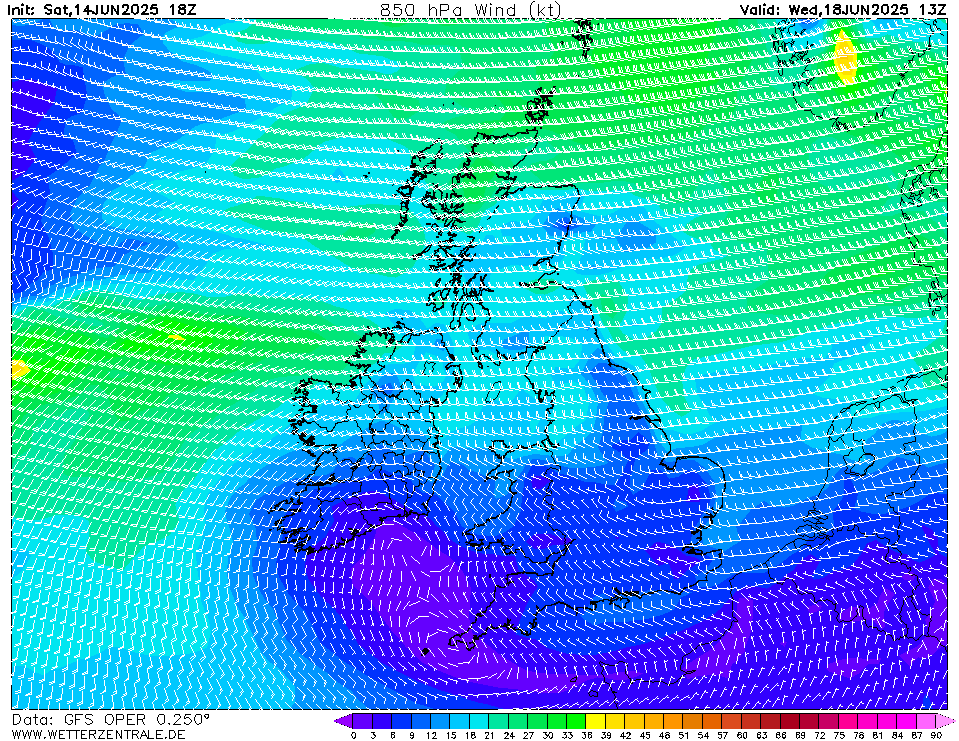Click the bright green swatch between 33 and 36

point(576,721)
